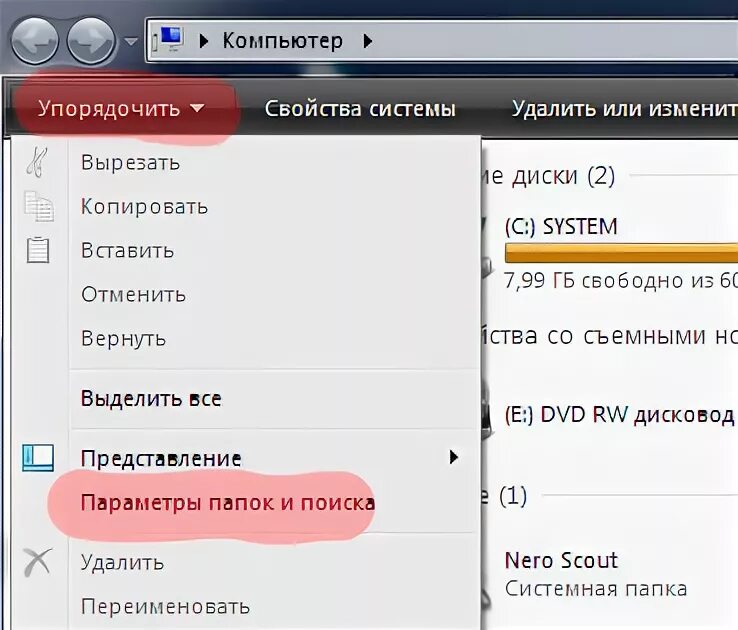Click the Системная папка label
This screenshot has width=738, height=630.
click(x=596, y=589)
